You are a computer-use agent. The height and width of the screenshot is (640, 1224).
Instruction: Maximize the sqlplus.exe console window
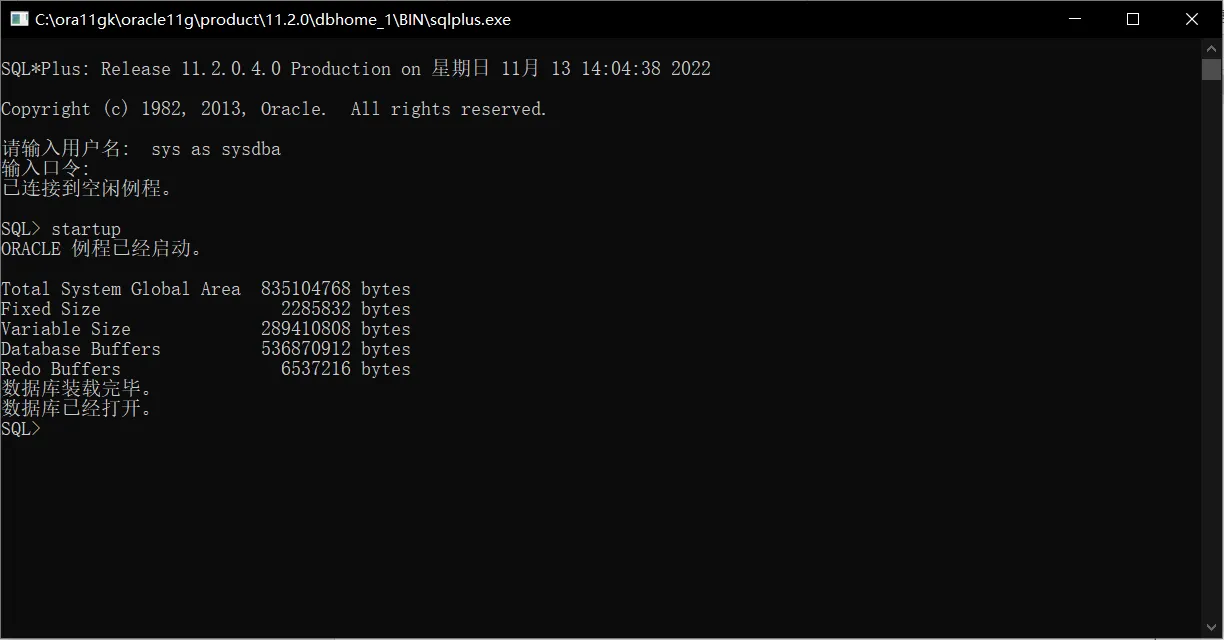tap(1133, 19)
